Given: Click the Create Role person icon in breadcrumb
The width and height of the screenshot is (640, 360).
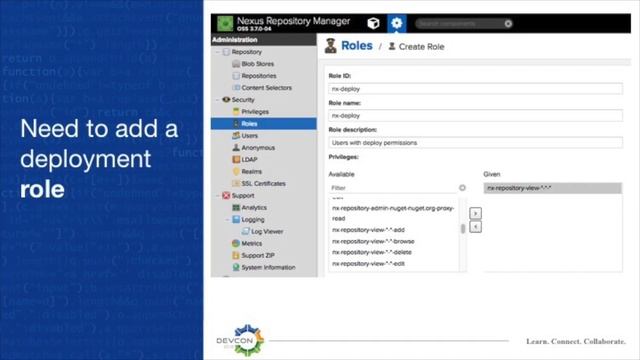Looking at the screenshot, I should (x=392, y=46).
